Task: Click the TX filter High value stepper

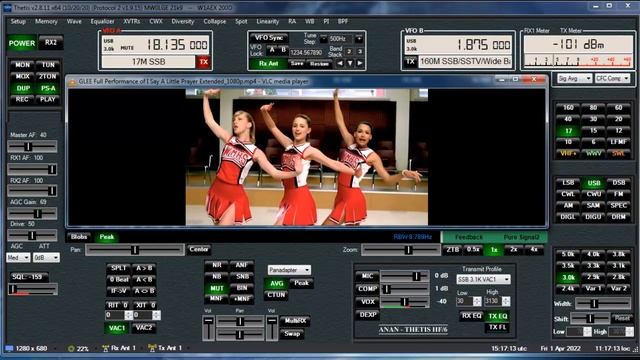Action: tap(506, 302)
